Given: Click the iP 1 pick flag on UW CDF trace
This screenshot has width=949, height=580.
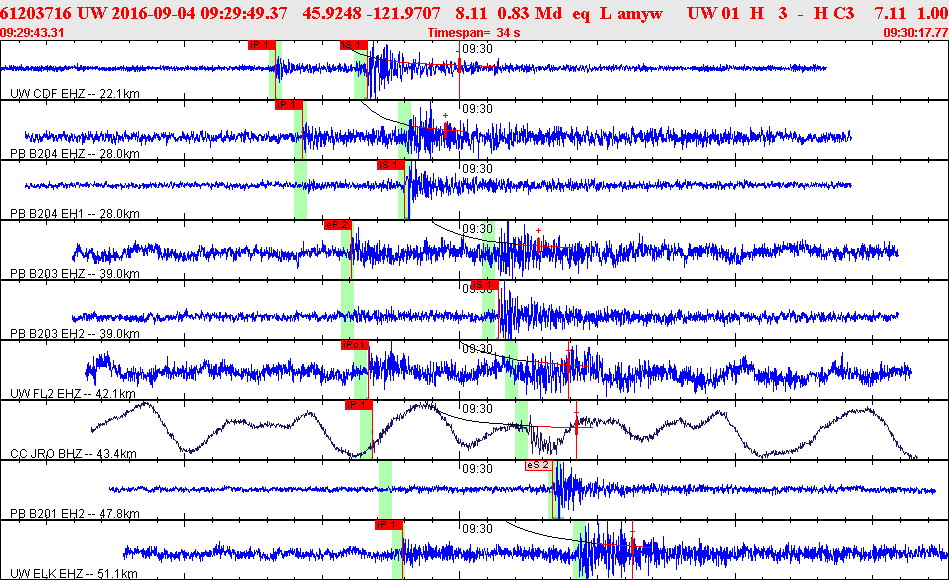Looking at the screenshot, I should click(261, 45).
